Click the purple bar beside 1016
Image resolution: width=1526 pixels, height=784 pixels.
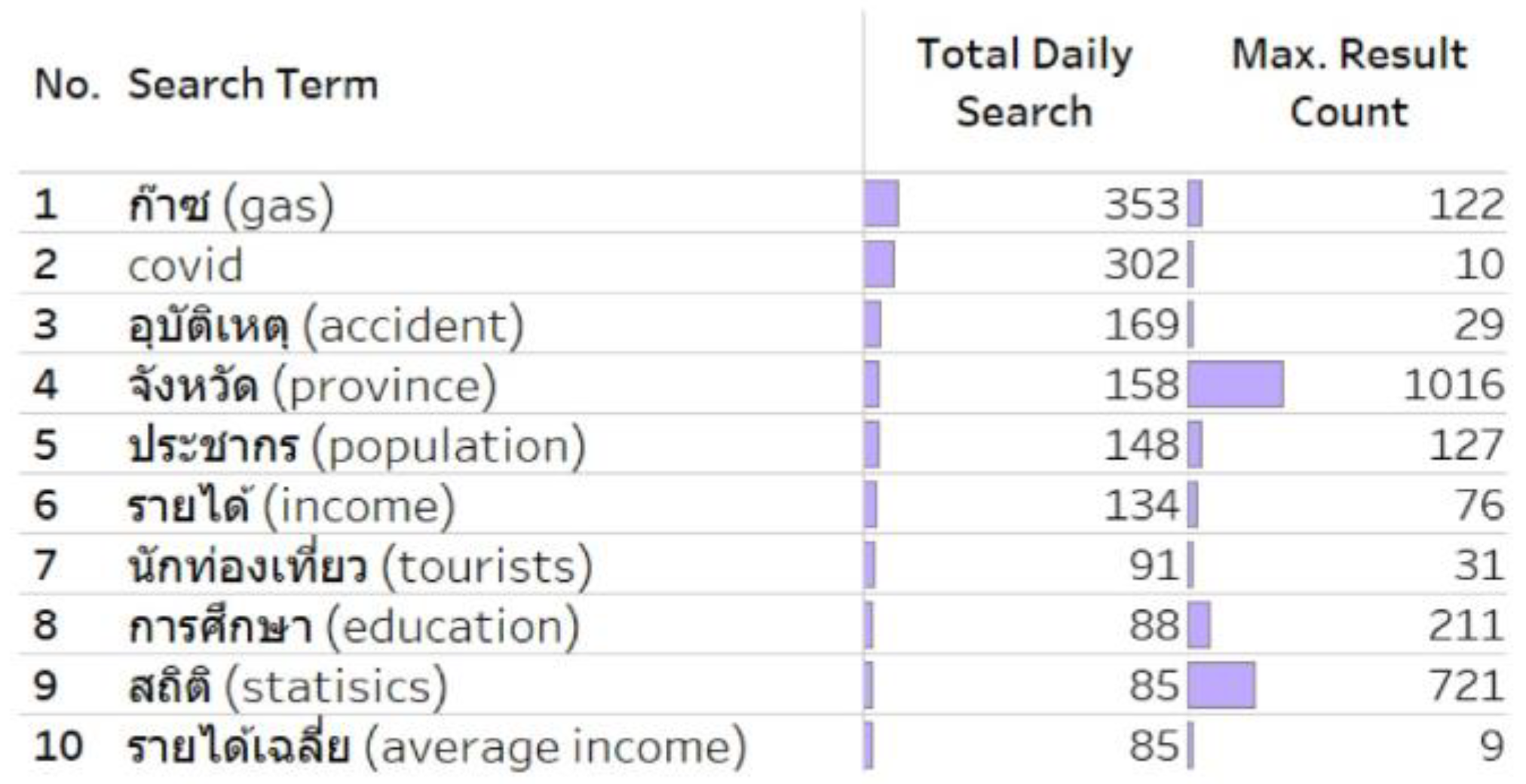[x=1235, y=384]
